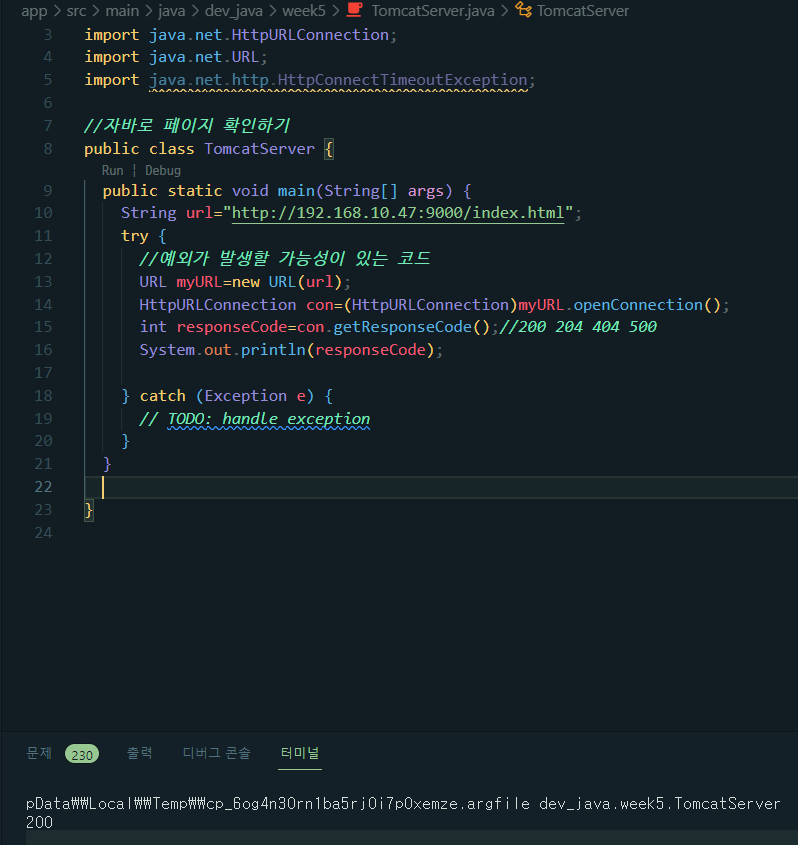
Task: Switch to the 문제 panel tab
Action: 39,753
